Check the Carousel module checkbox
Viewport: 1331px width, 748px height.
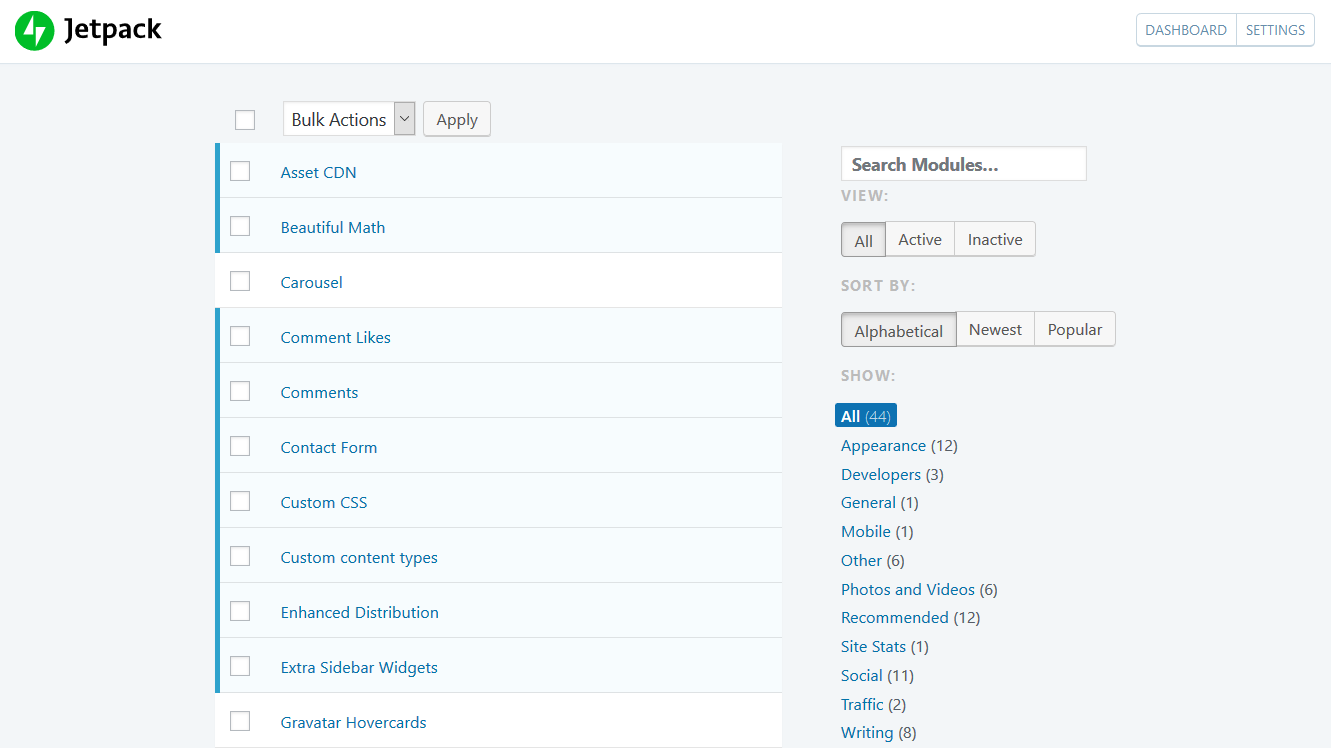(x=240, y=281)
